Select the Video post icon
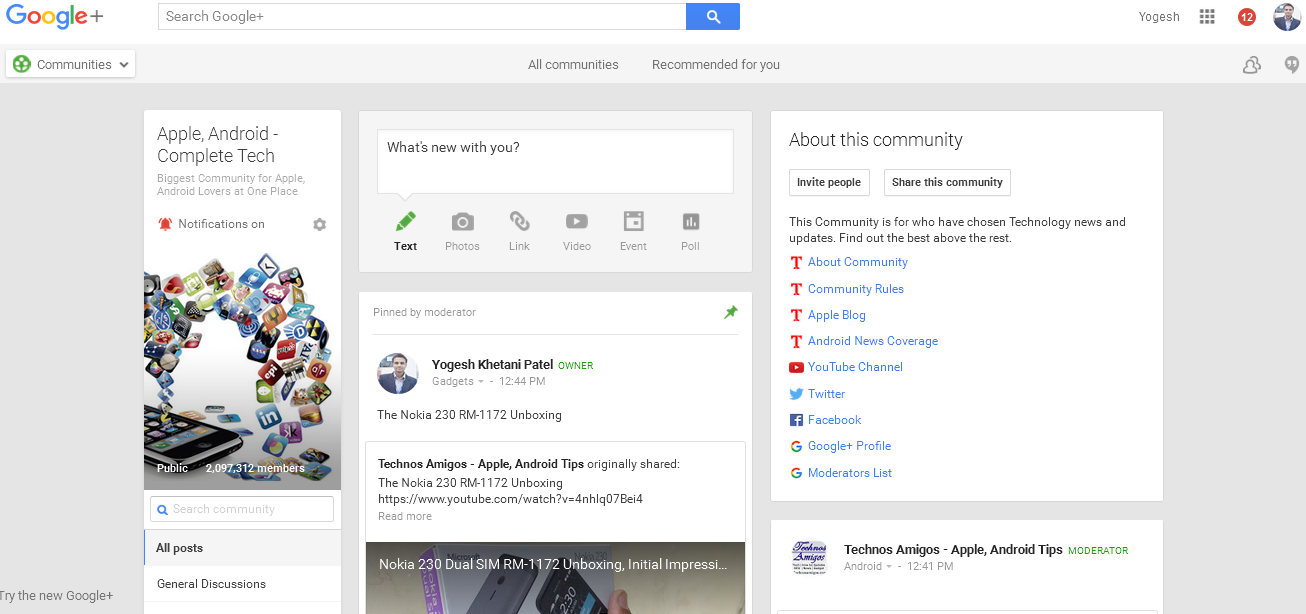The image size is (1306, 614). [576, 221]
